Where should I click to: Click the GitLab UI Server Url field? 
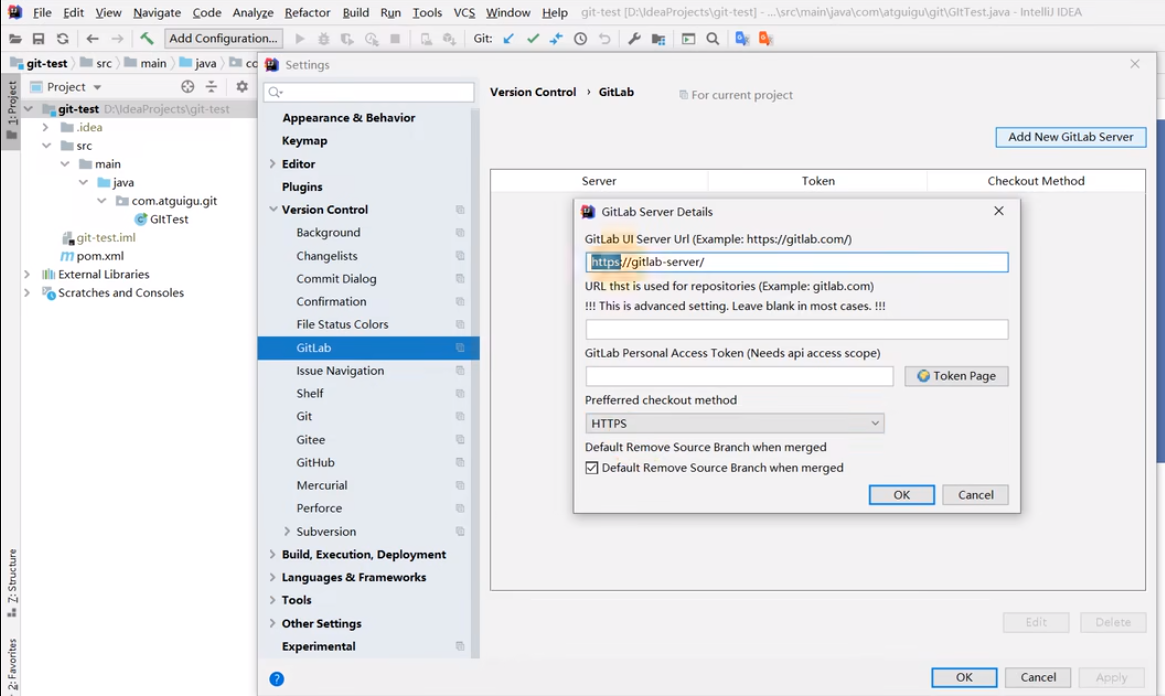796,262
